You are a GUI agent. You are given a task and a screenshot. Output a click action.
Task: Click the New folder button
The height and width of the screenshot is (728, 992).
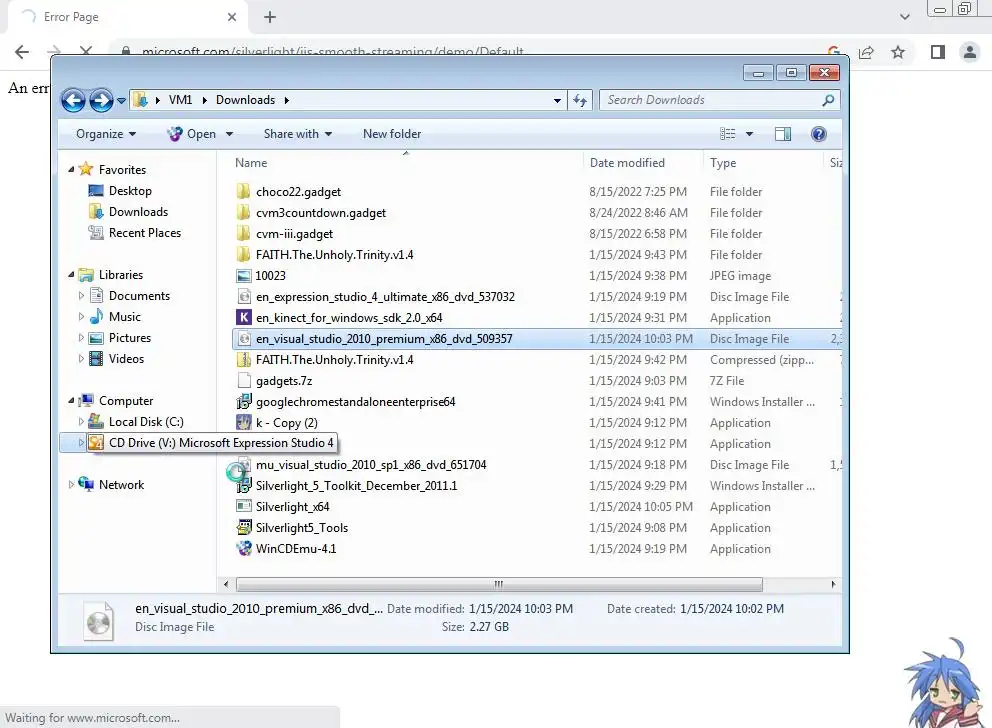point(392,134)
